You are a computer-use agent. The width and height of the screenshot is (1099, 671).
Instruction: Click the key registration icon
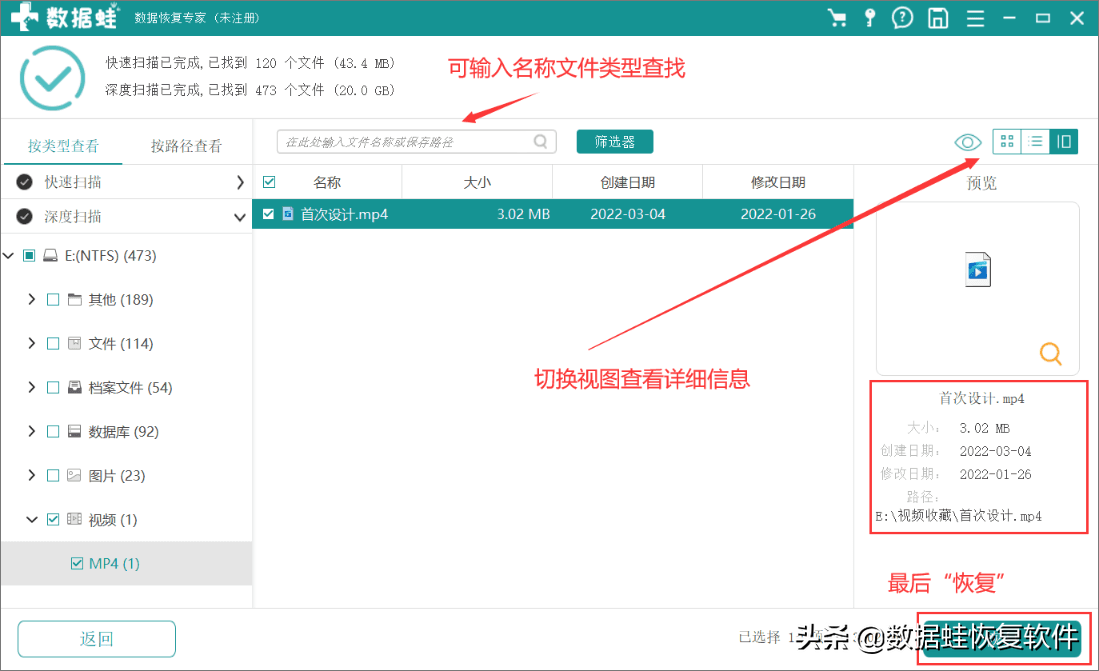point(870,18)
